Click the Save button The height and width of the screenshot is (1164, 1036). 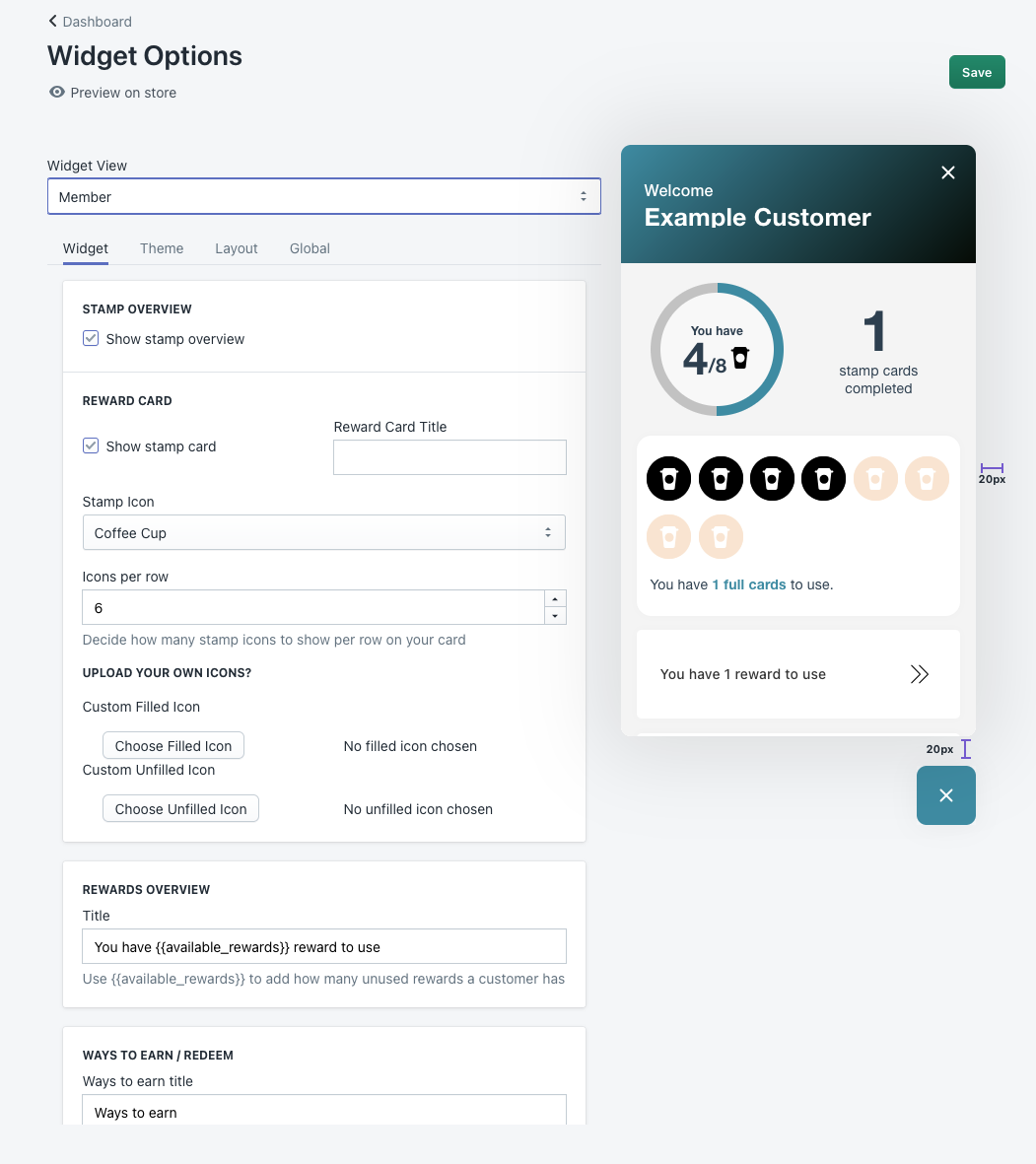click(x=976, y=72)
